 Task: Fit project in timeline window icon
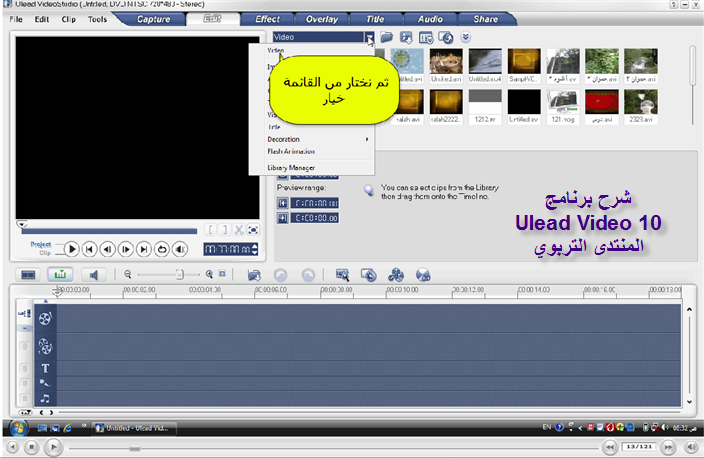coord(222,274)
